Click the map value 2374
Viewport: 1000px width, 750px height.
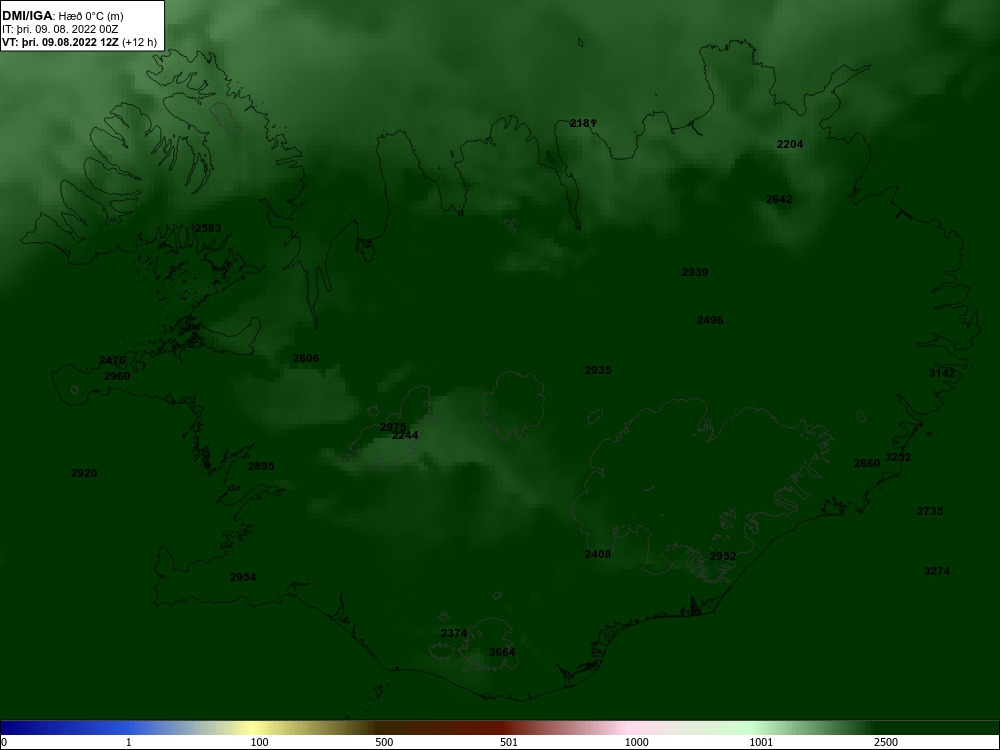454,633
